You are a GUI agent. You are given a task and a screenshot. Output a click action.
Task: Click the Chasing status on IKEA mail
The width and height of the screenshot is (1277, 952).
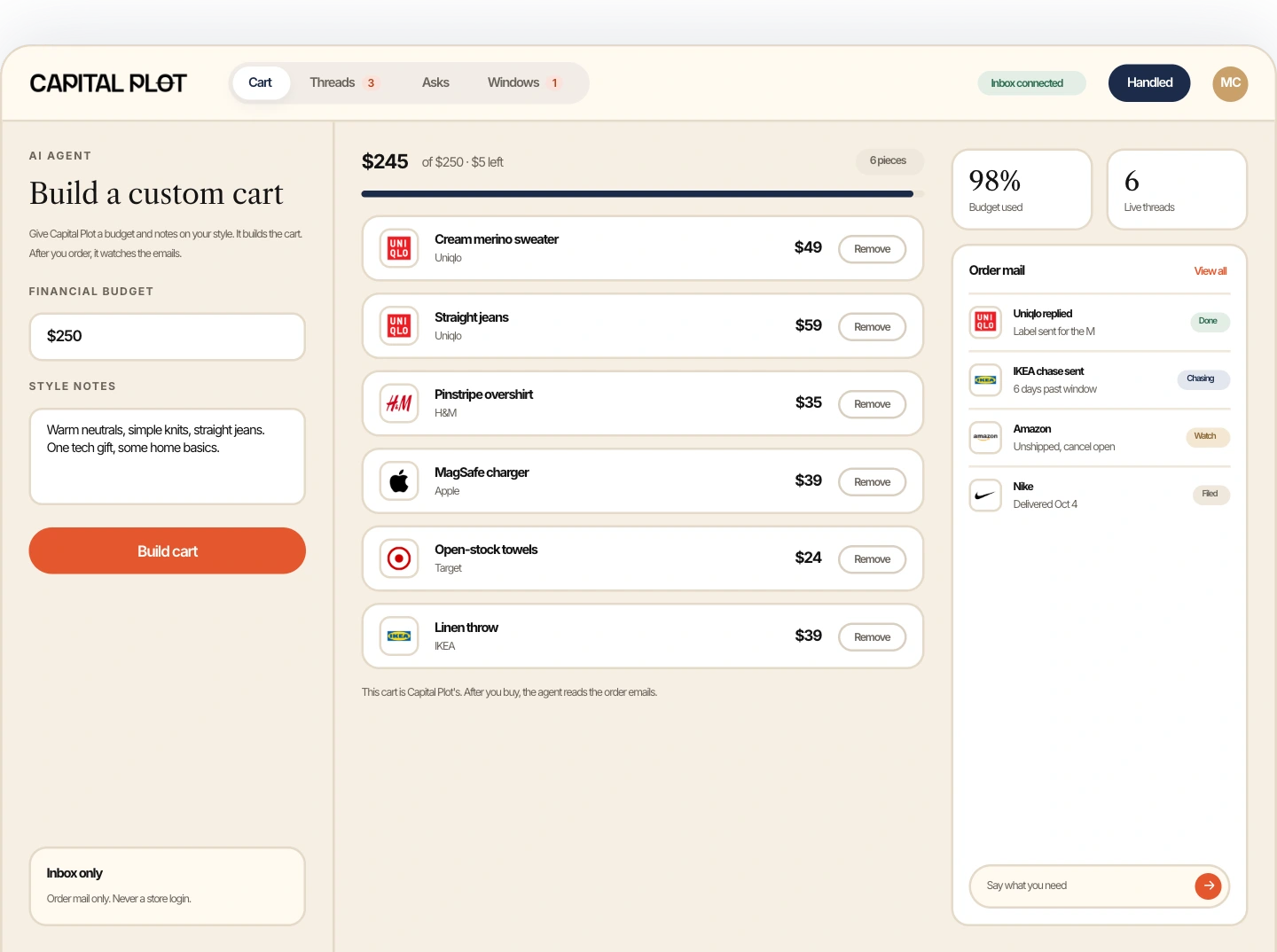pos(1203,379)
